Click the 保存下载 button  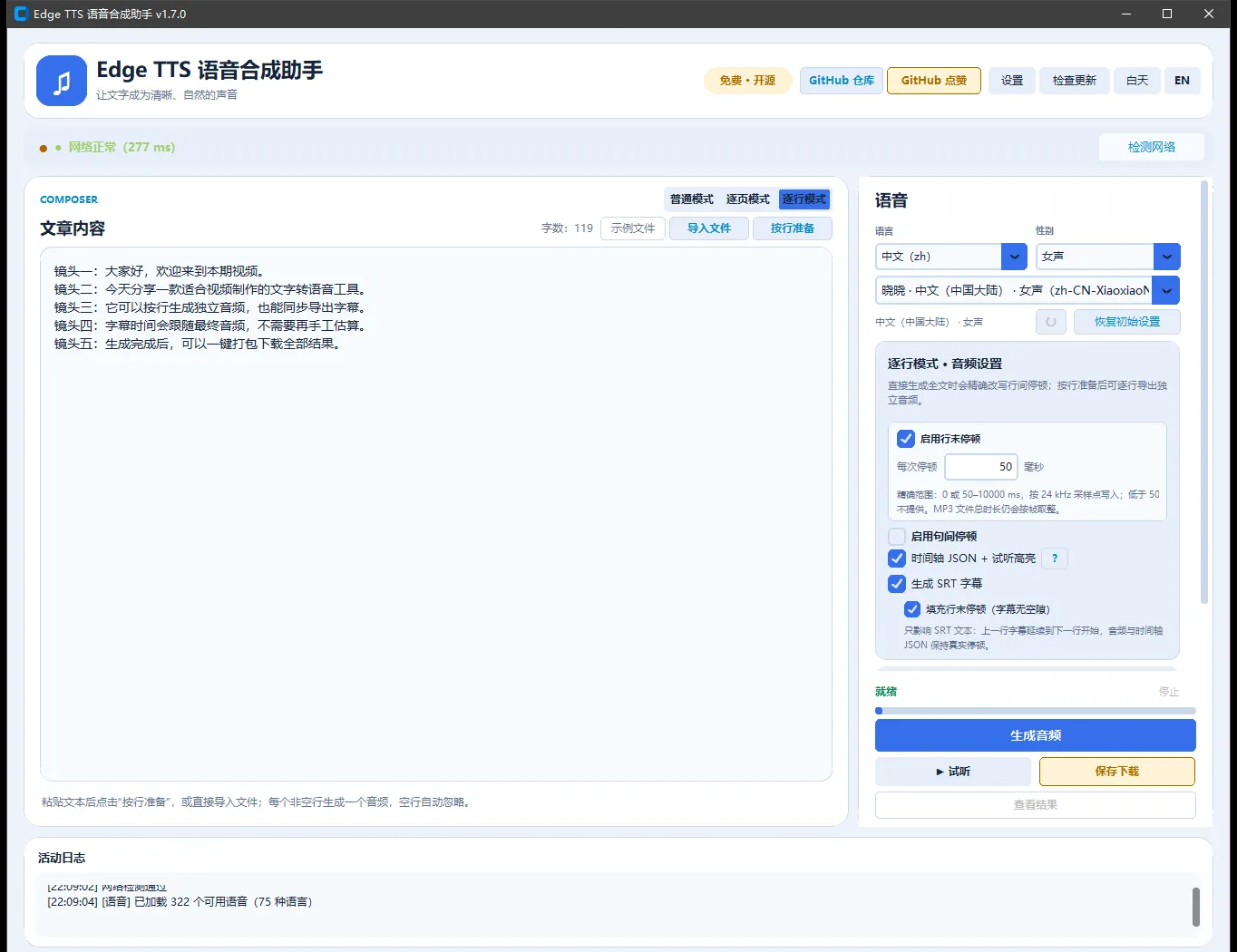tap(1117, 772)
